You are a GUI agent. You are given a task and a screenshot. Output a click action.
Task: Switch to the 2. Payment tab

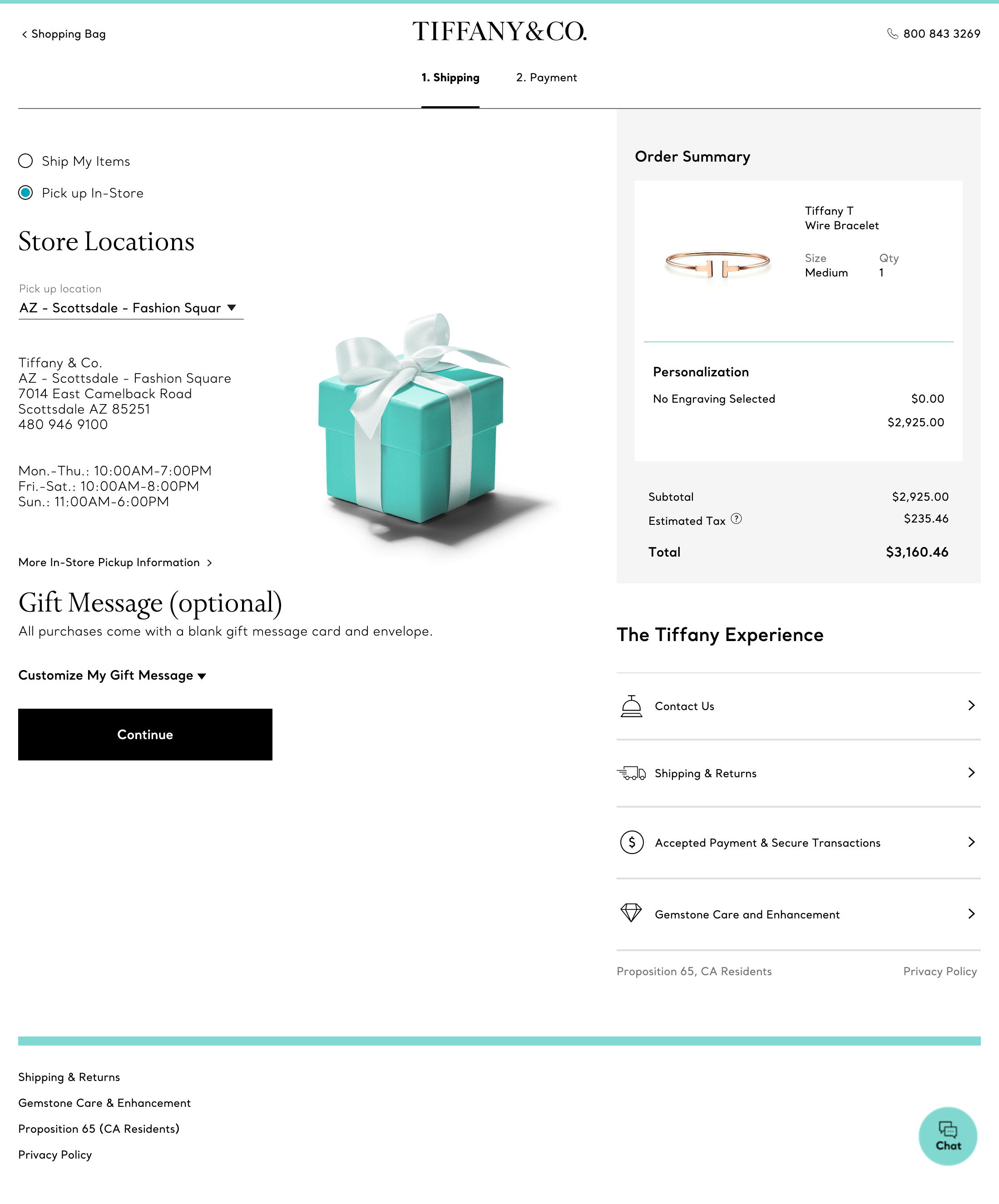click(x=546, y=77)
